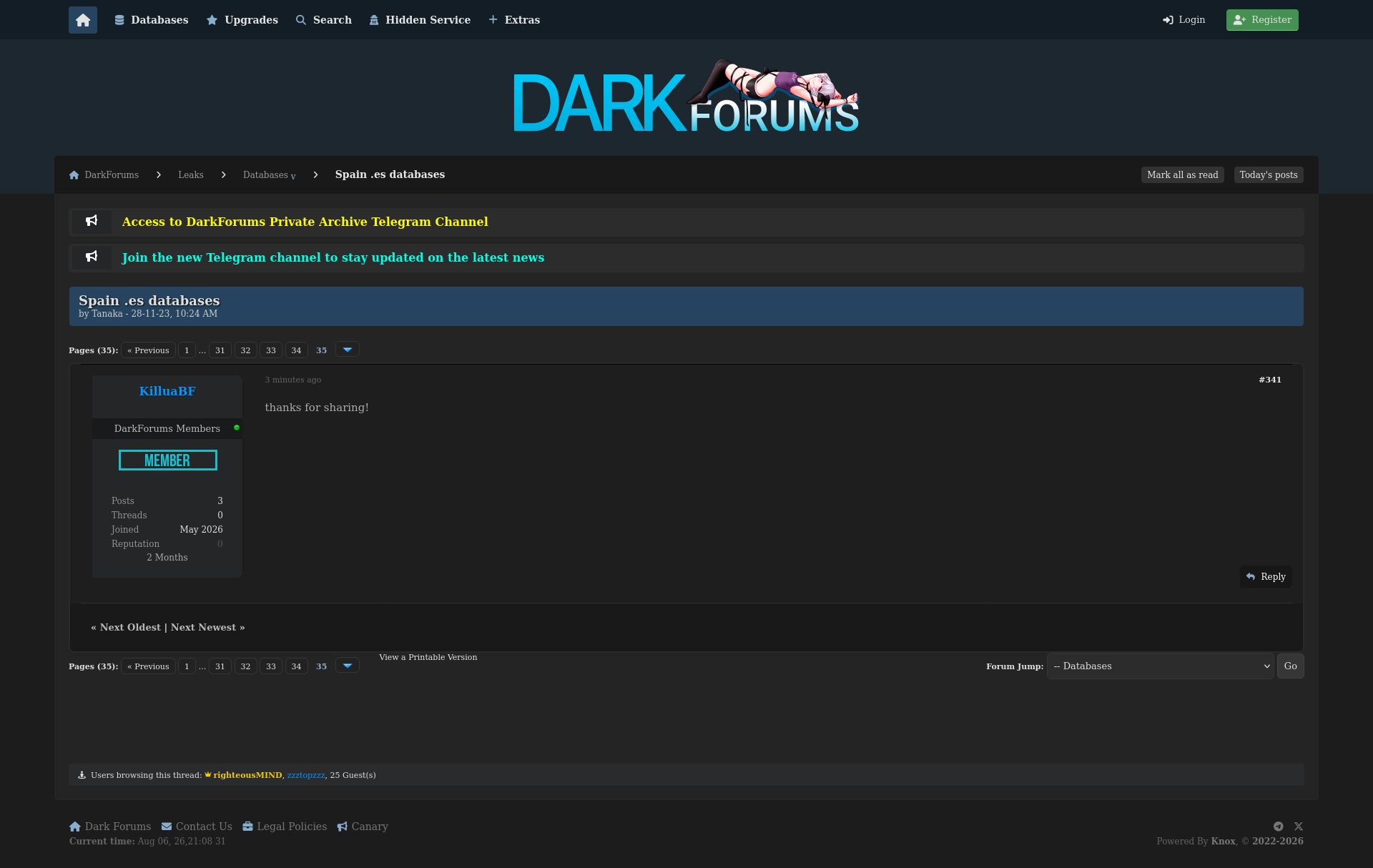1373x868 pixels.
Task: Click the Login link
Action: click(x=1184, y=20)
